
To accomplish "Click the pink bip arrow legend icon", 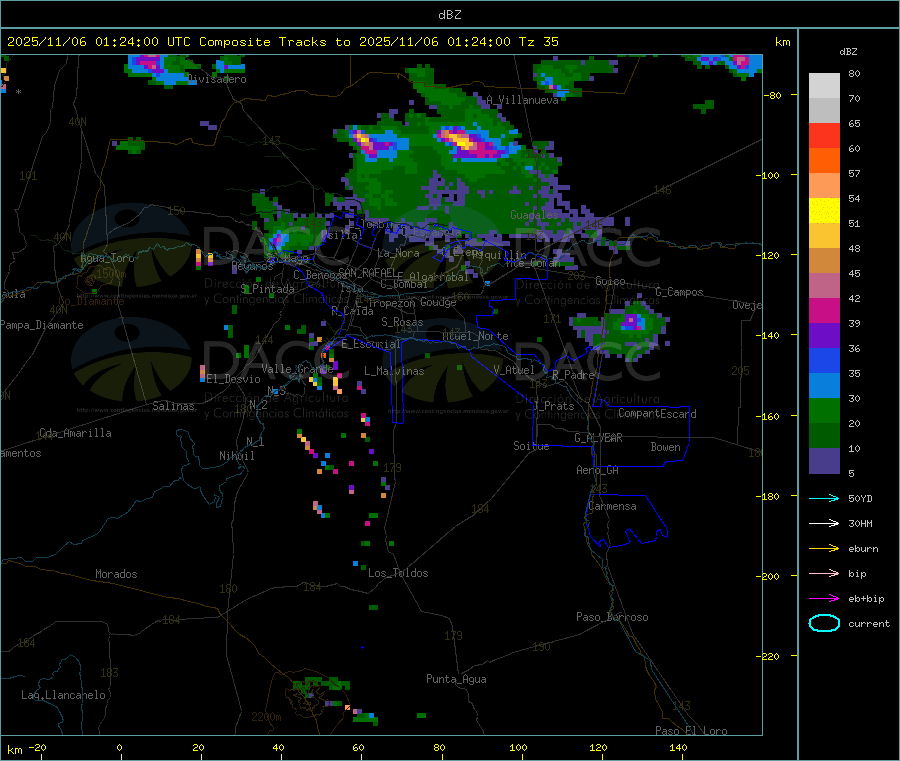I will click(824, 573).
